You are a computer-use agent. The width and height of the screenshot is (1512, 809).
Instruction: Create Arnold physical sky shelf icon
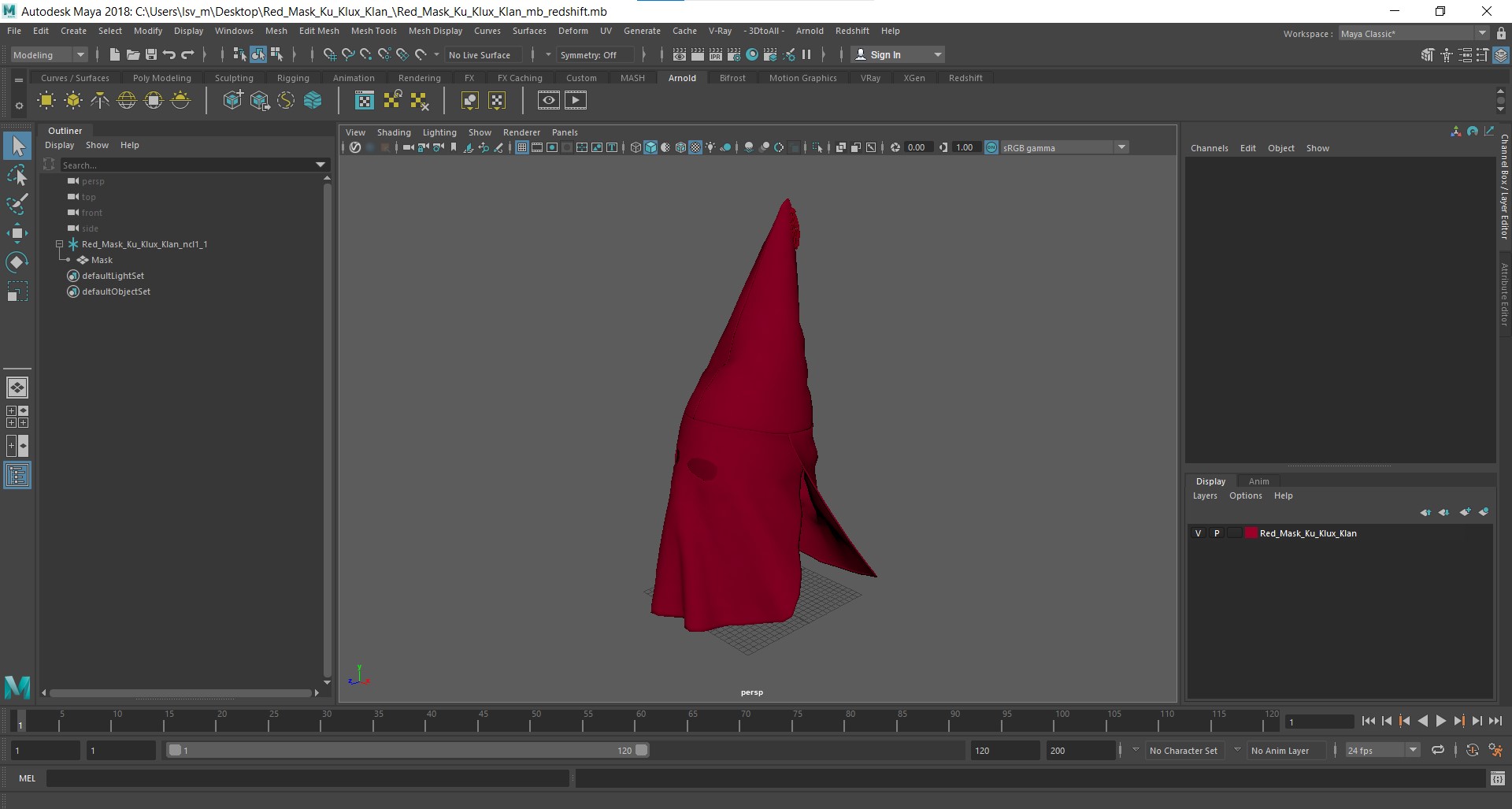(180, 100)
